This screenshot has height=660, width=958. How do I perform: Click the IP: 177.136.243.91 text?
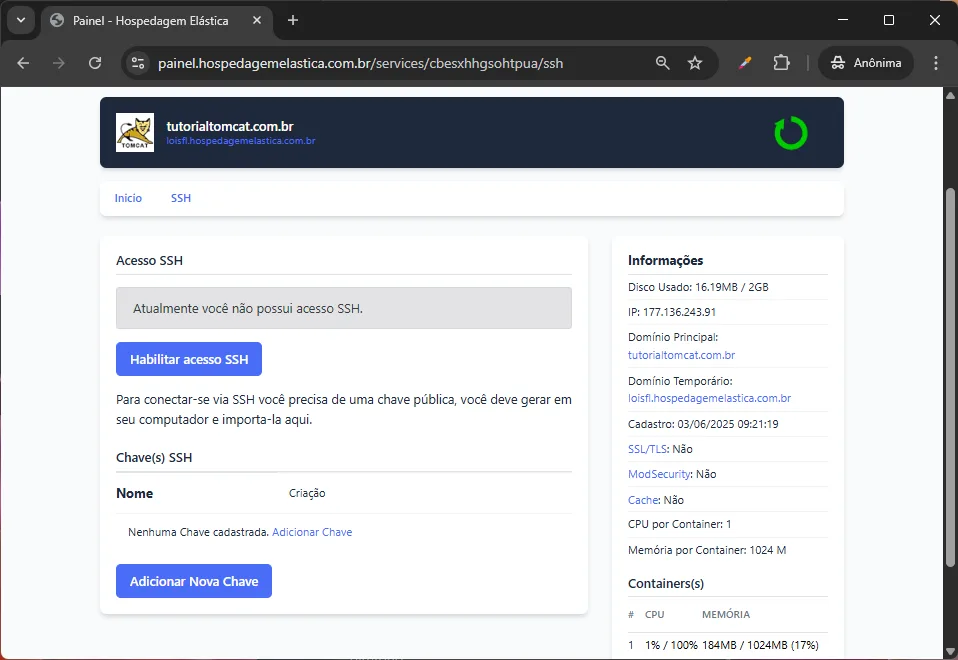tap(672, 312)
